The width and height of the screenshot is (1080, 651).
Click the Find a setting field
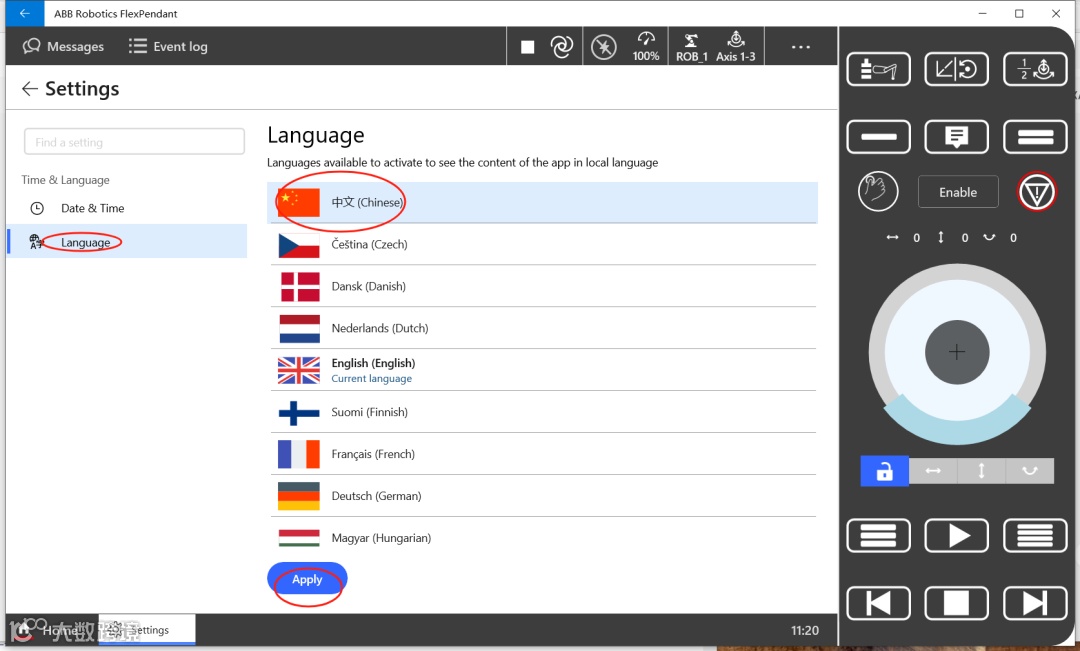(134, 142)
